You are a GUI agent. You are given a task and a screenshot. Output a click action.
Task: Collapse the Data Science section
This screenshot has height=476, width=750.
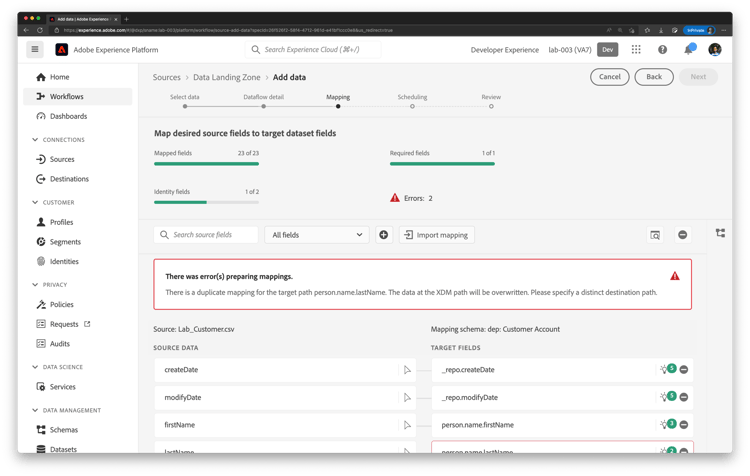tap(35, 367)
